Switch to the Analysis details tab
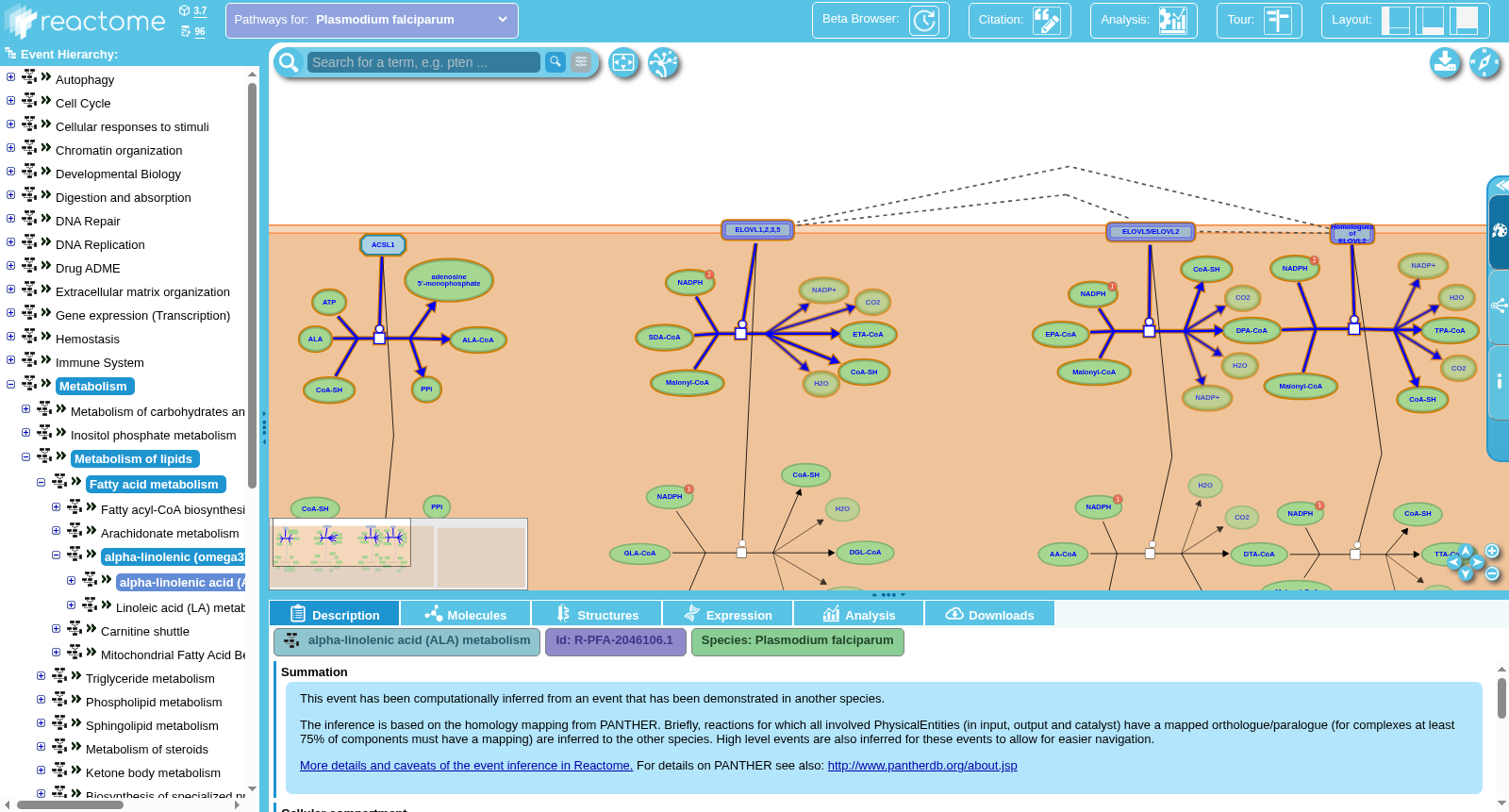The image size is (1509, 812). pyautogui.click(x=859, y=614)
